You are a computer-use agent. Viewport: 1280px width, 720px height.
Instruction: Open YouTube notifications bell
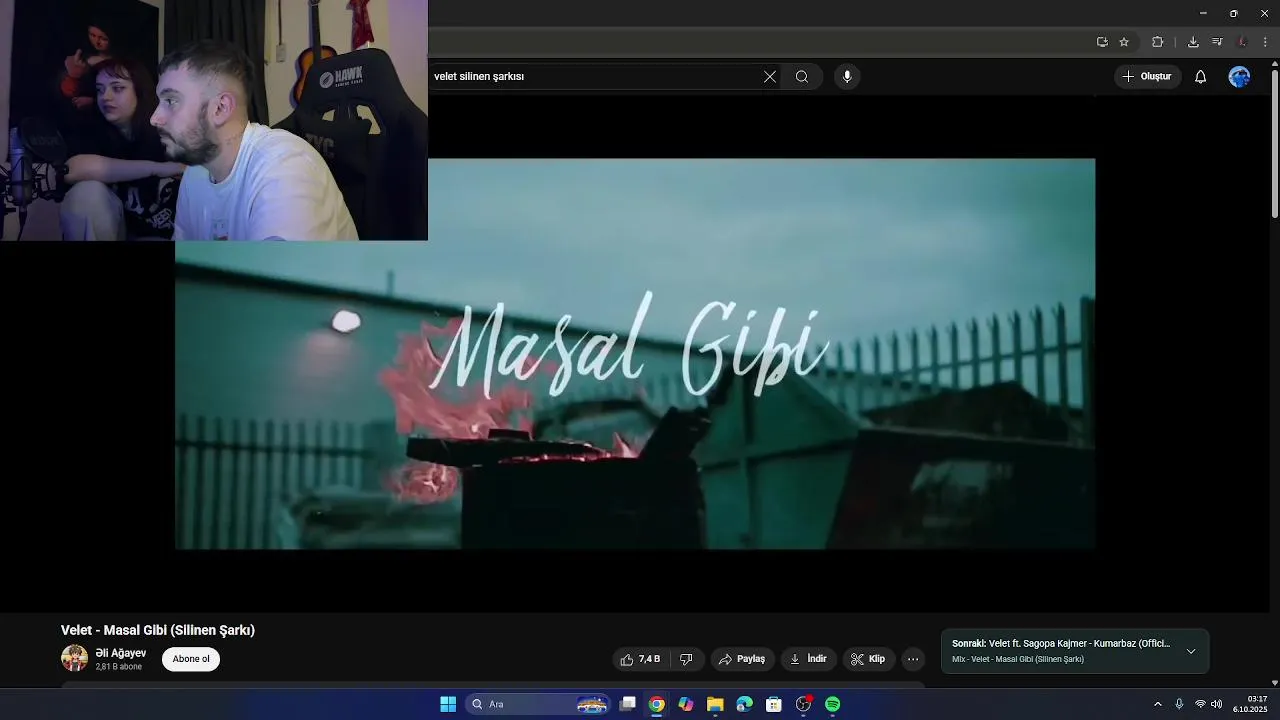(x=1201, y=77)
